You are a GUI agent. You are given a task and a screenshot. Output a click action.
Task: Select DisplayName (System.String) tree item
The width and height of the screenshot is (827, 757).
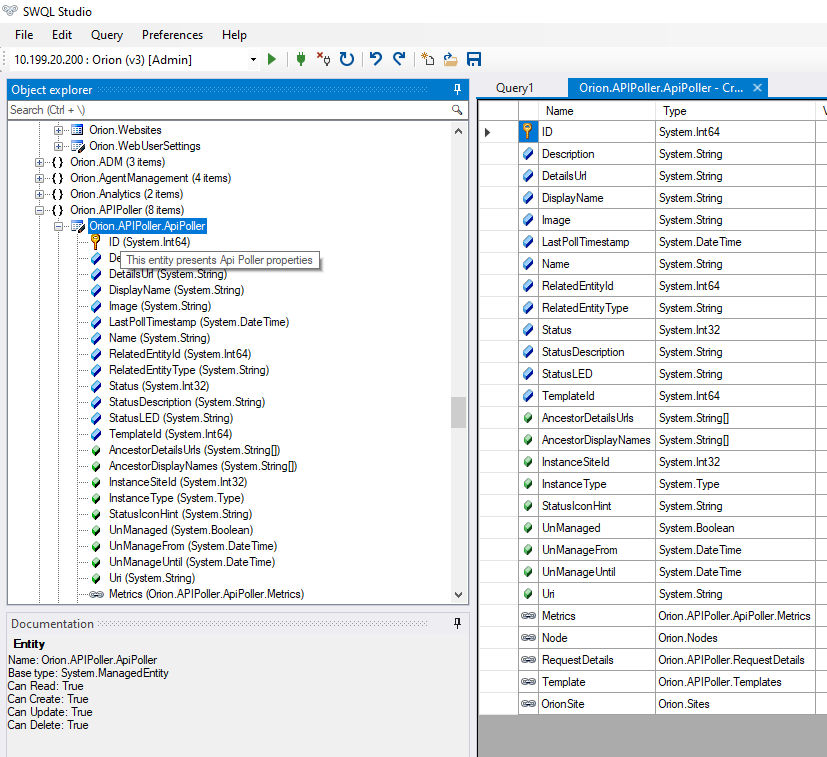[176, 290]
